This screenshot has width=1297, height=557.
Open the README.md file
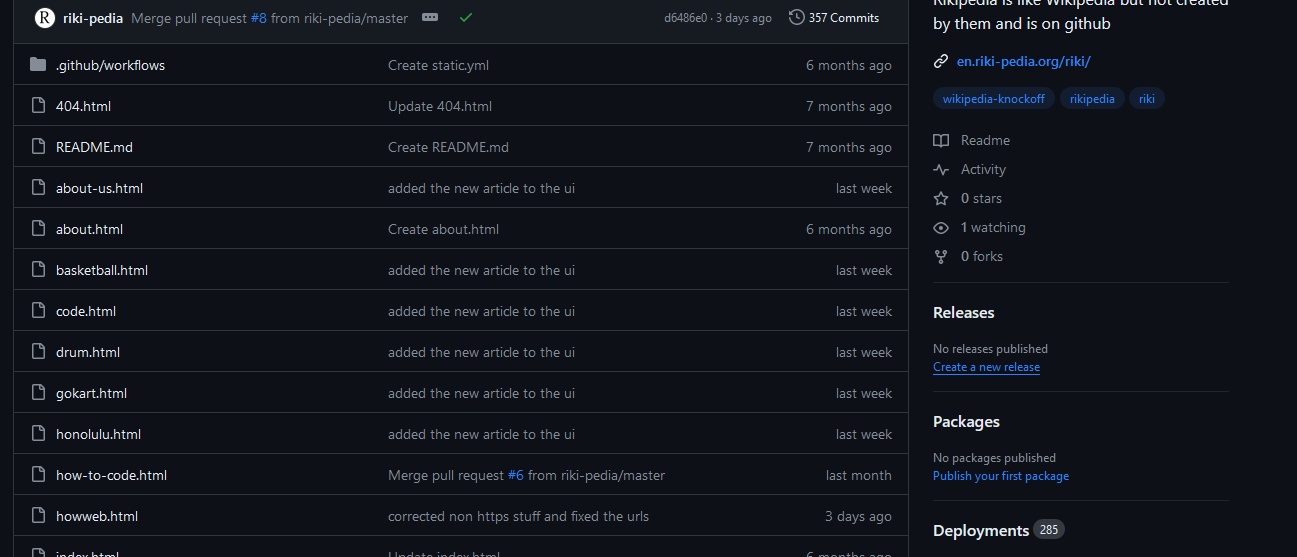pyautogui.click(x=94, y=147)
